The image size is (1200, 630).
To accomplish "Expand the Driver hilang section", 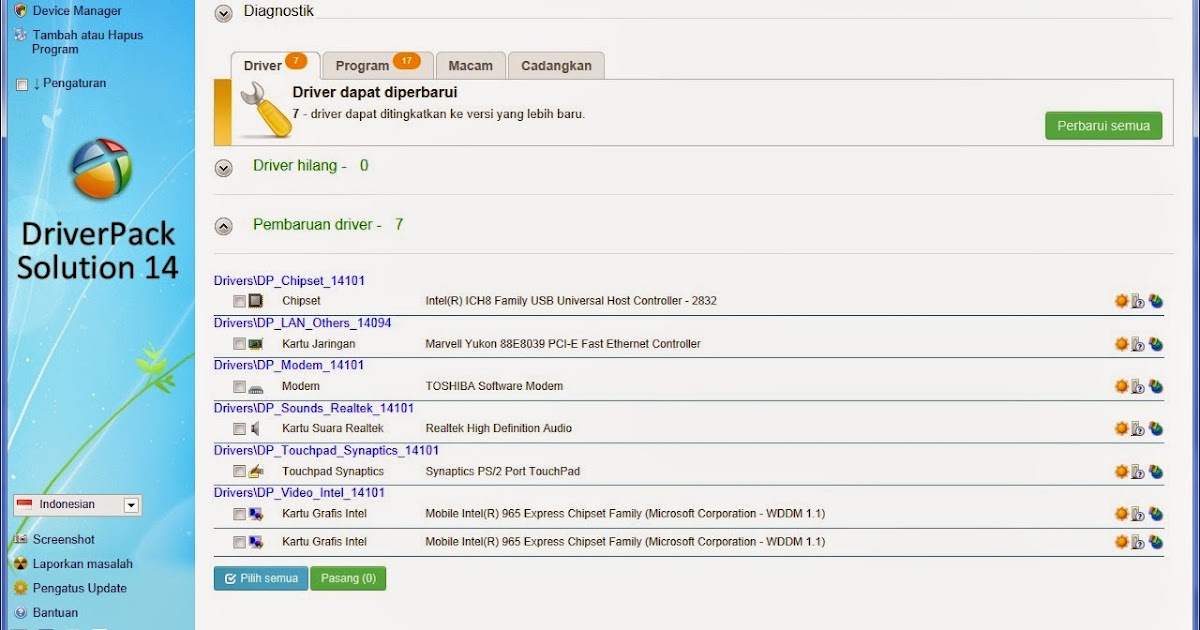I will click(x=224, y=168).
